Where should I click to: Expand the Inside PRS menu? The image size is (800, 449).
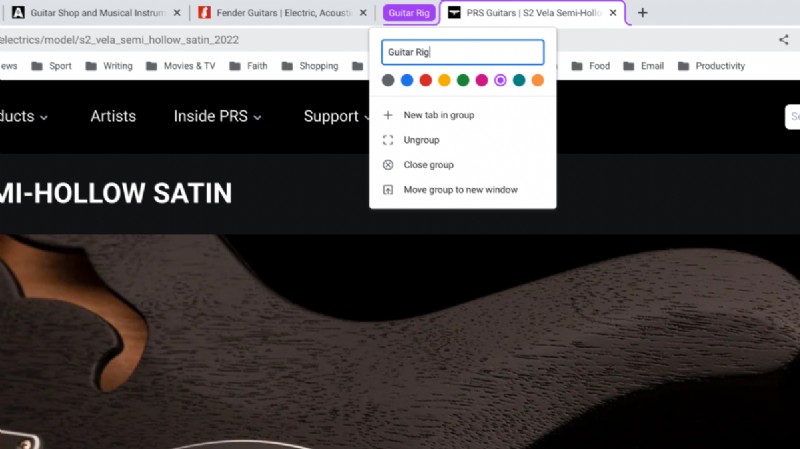217,116
